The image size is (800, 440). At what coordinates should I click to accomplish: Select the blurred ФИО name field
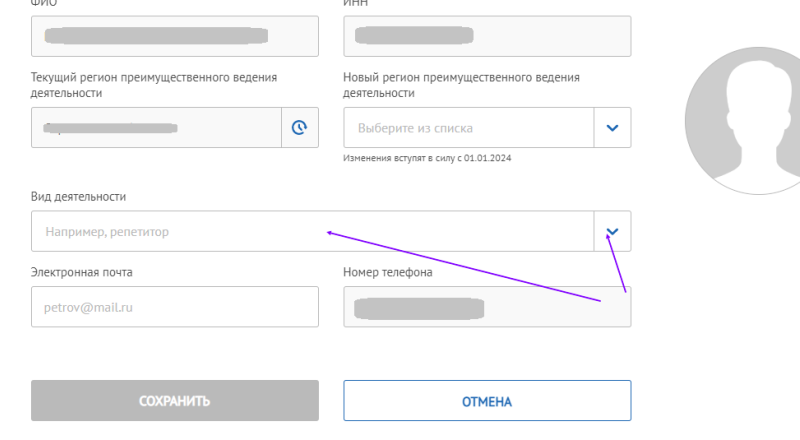point(175,36)
